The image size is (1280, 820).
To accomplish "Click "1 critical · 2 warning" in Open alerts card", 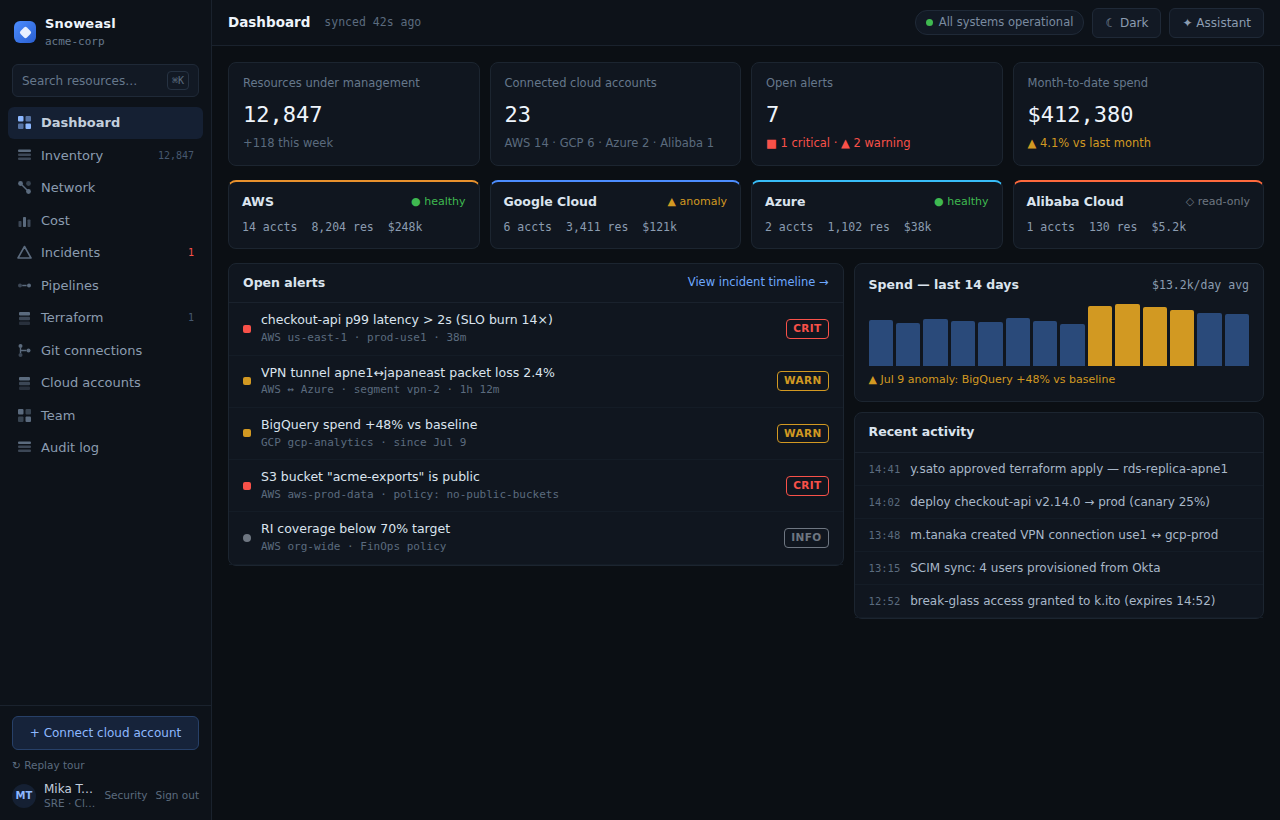I will pyautogui.click(x=838, y=143).
